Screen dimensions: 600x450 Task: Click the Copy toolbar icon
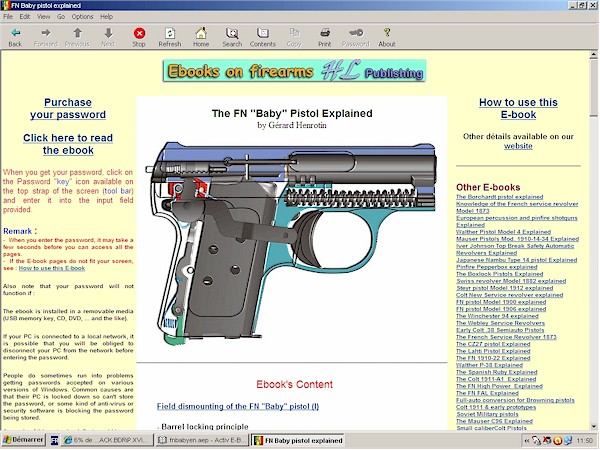pyautogui.click(x=294, y=33)
